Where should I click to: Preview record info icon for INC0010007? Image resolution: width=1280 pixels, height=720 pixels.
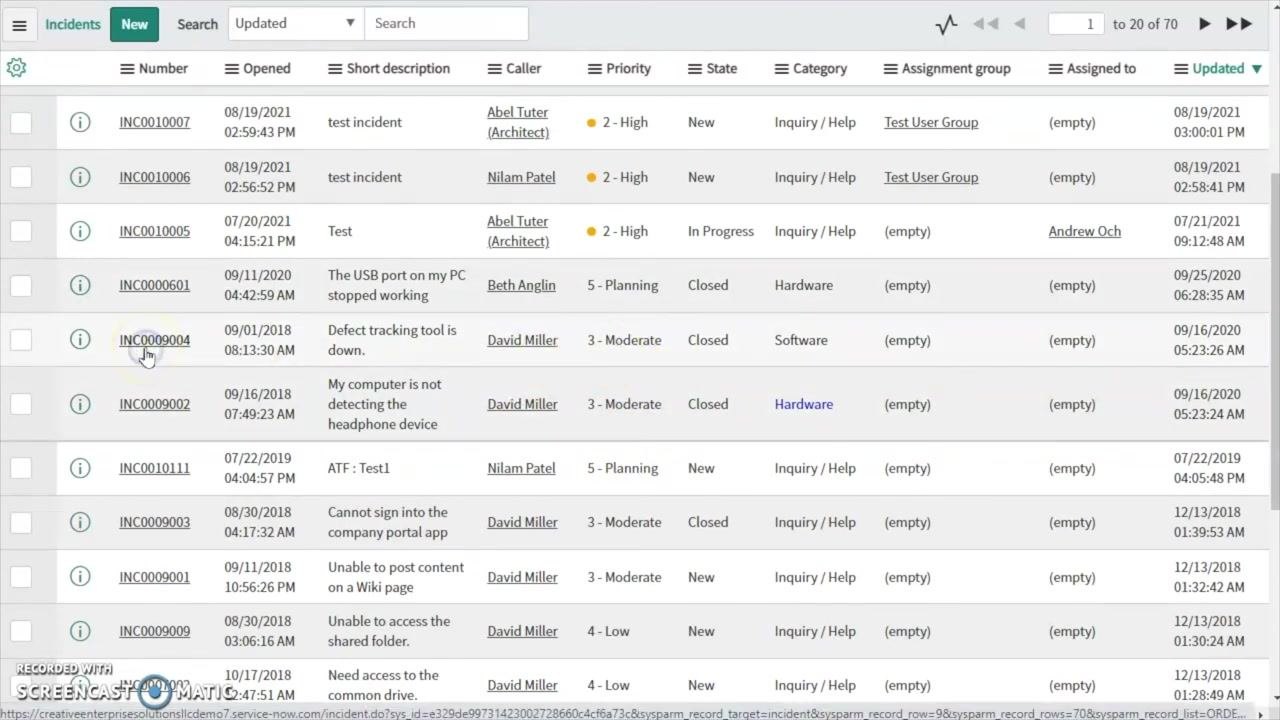(x=80, y=122)
